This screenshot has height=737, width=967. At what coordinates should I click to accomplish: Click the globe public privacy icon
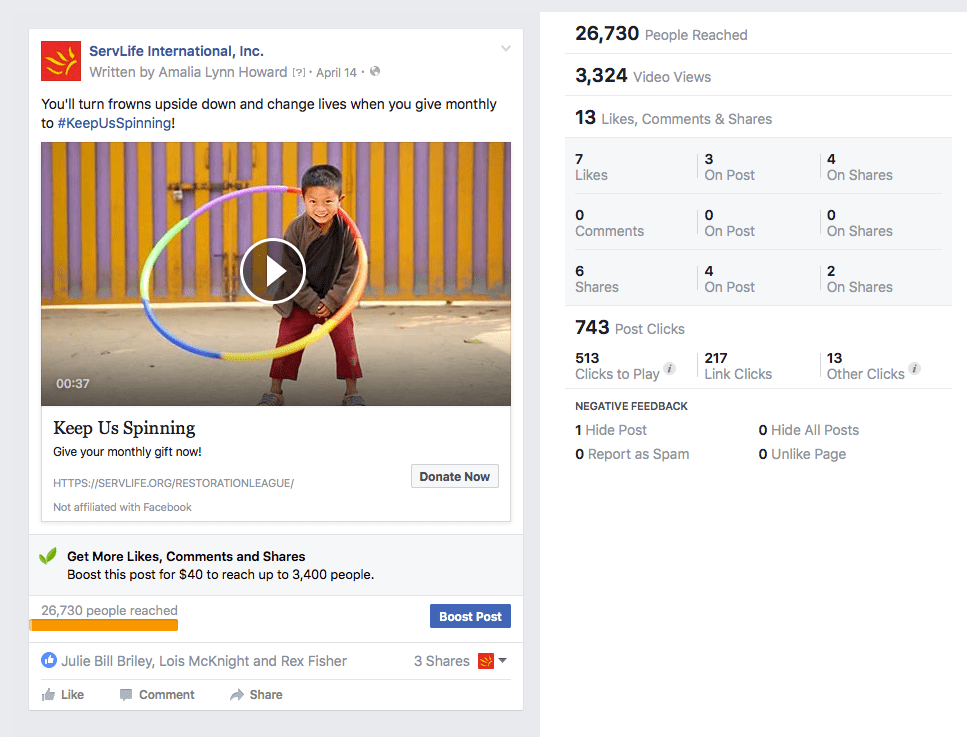[x=375, y=72]
